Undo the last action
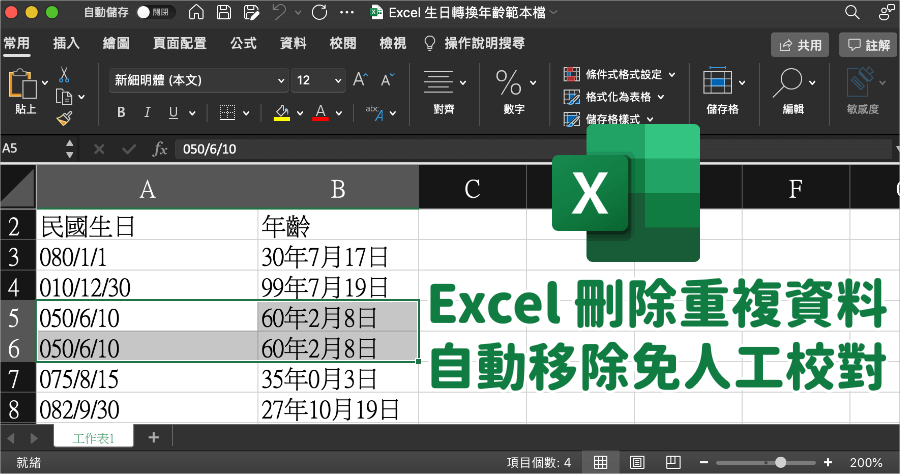900x474 pixels. 280,12
